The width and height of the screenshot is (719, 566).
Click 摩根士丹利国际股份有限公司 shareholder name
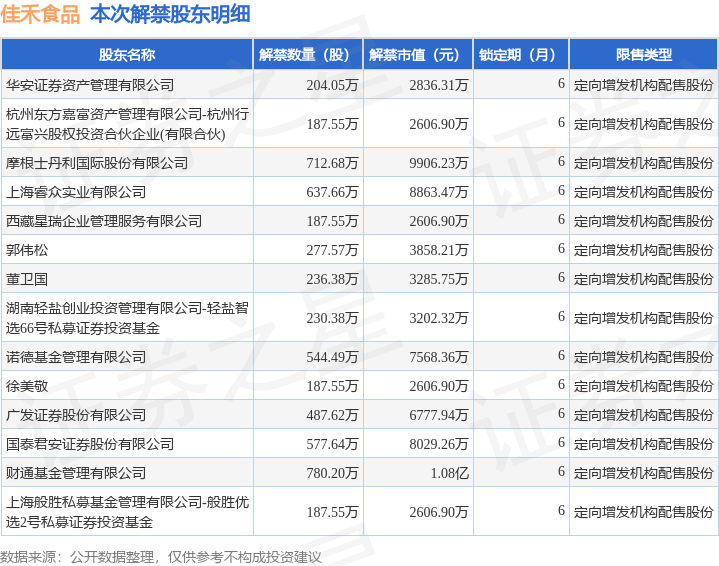coord(97,163)
